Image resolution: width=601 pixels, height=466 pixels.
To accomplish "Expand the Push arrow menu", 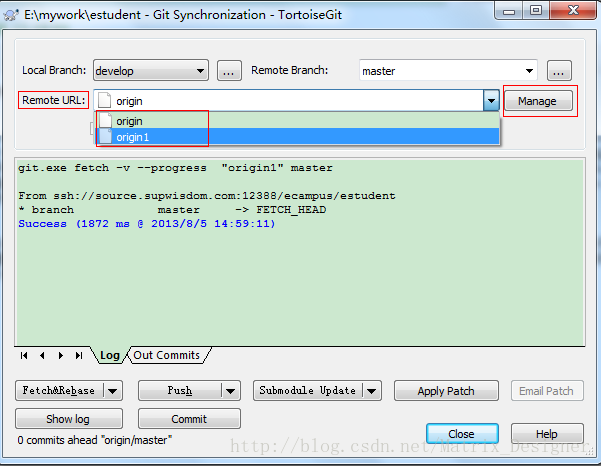I will point(230,391).
